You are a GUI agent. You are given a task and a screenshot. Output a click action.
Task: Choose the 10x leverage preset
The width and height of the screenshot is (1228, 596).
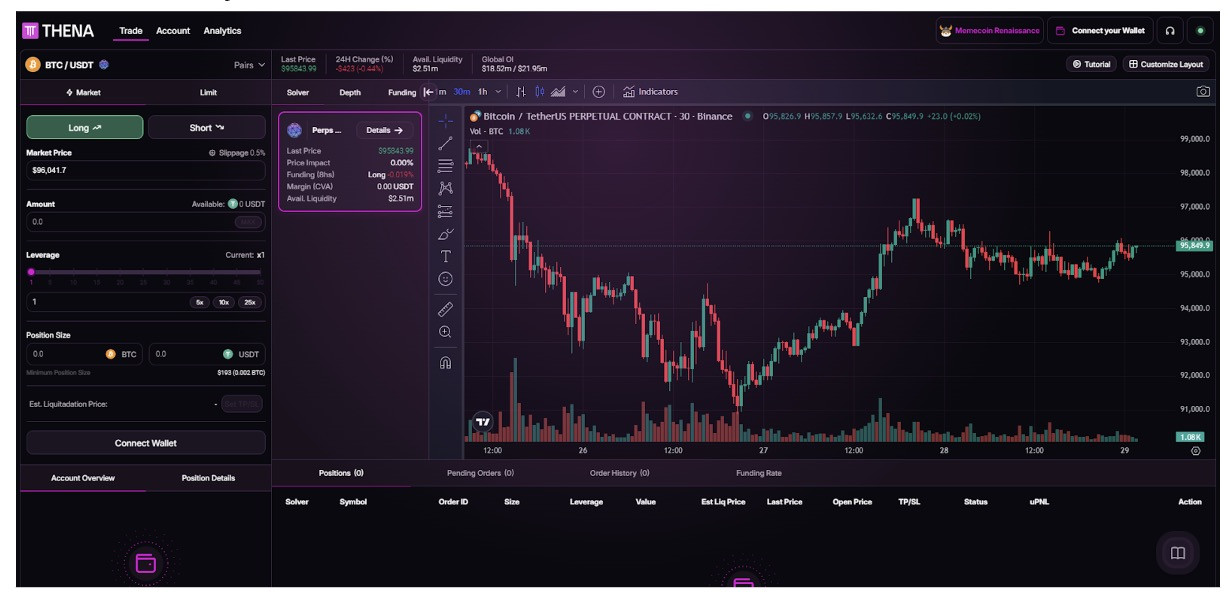[224, 302]
